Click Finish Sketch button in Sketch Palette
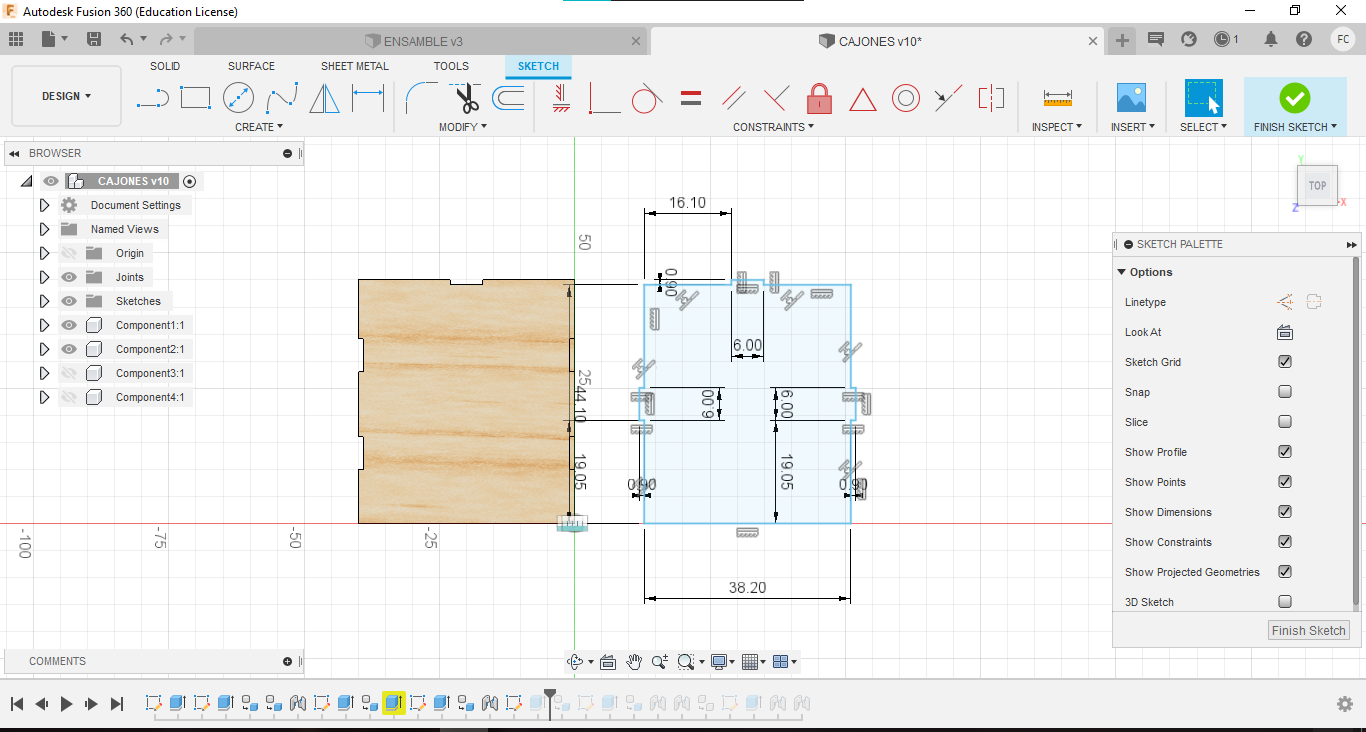Viewport: 1366px width, 732px height. tap(1308, 630)
